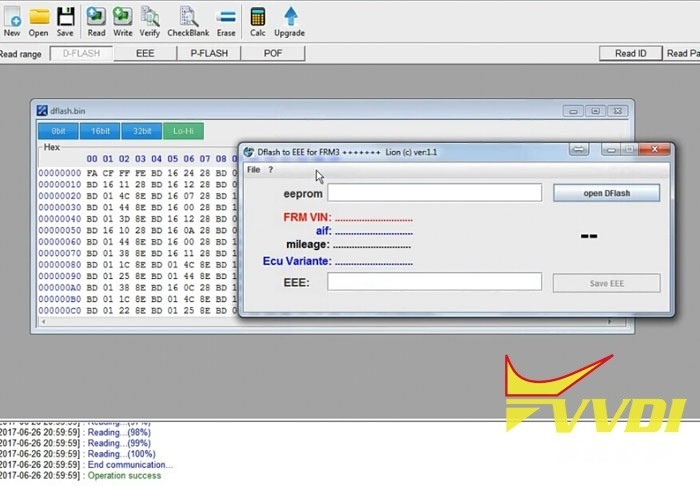Click the Save EEE button
700x486 pixels.
pos(606,283)
